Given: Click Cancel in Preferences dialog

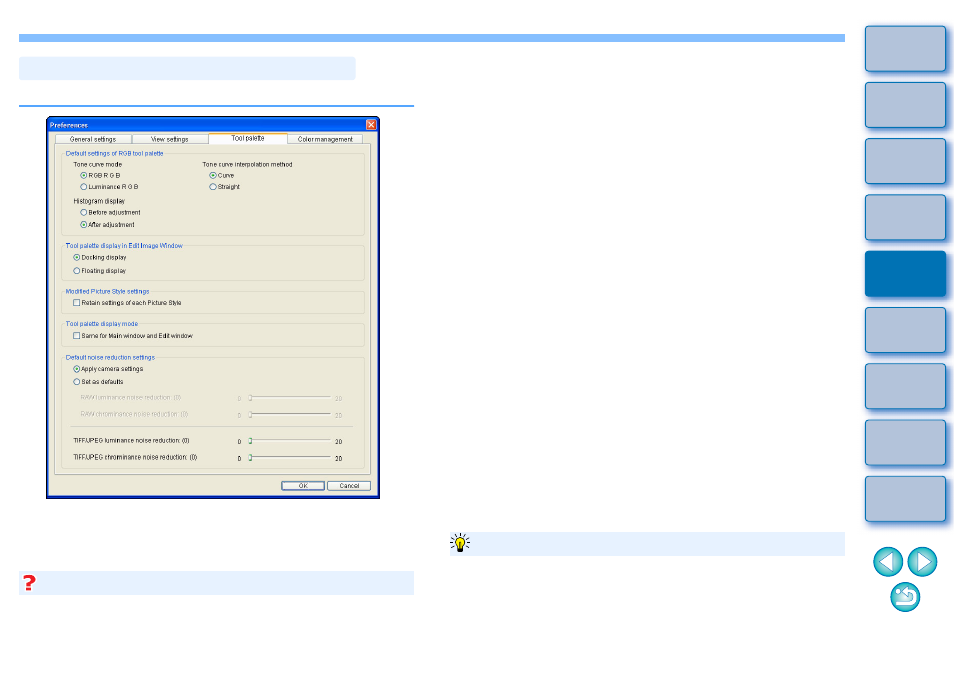Looking at the screenshot, I should coord(349,485).
